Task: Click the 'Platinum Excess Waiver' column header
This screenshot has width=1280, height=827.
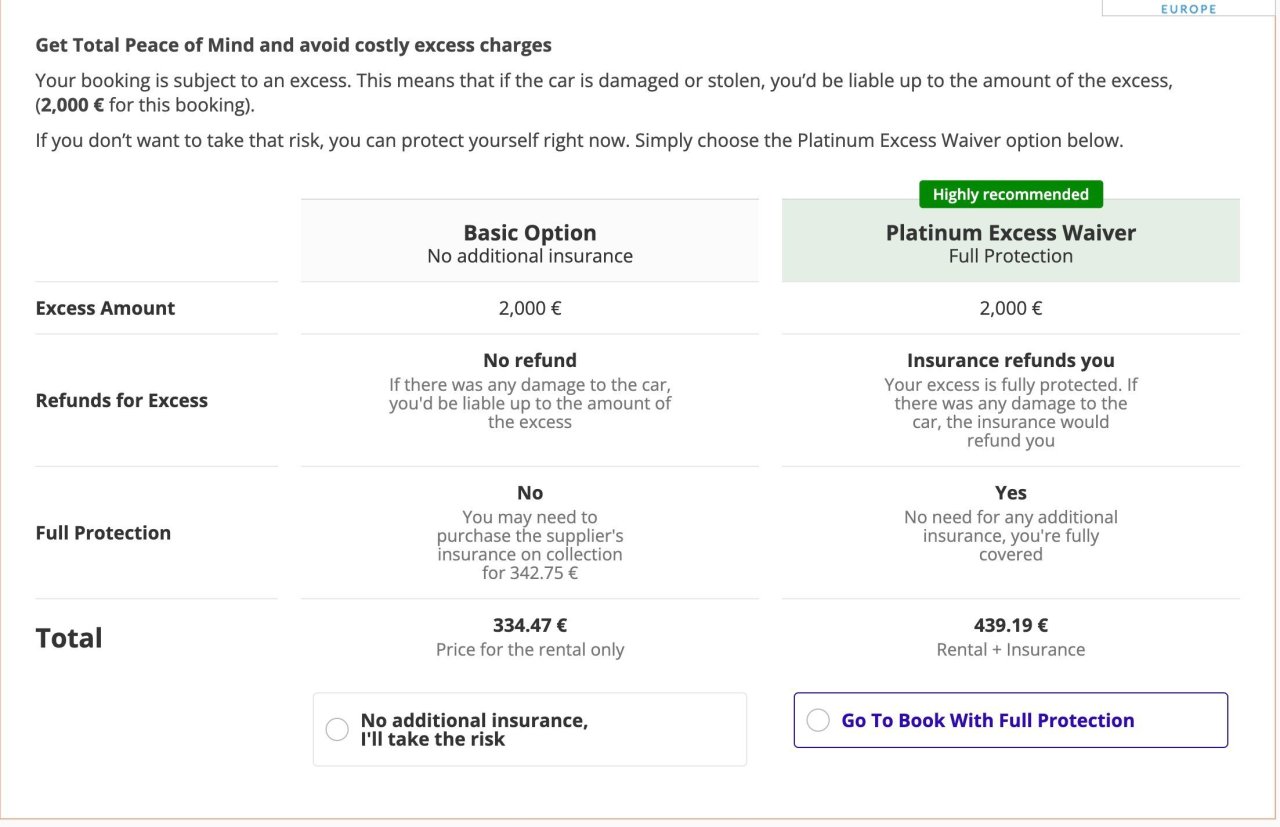Action: pos(1010,233)
